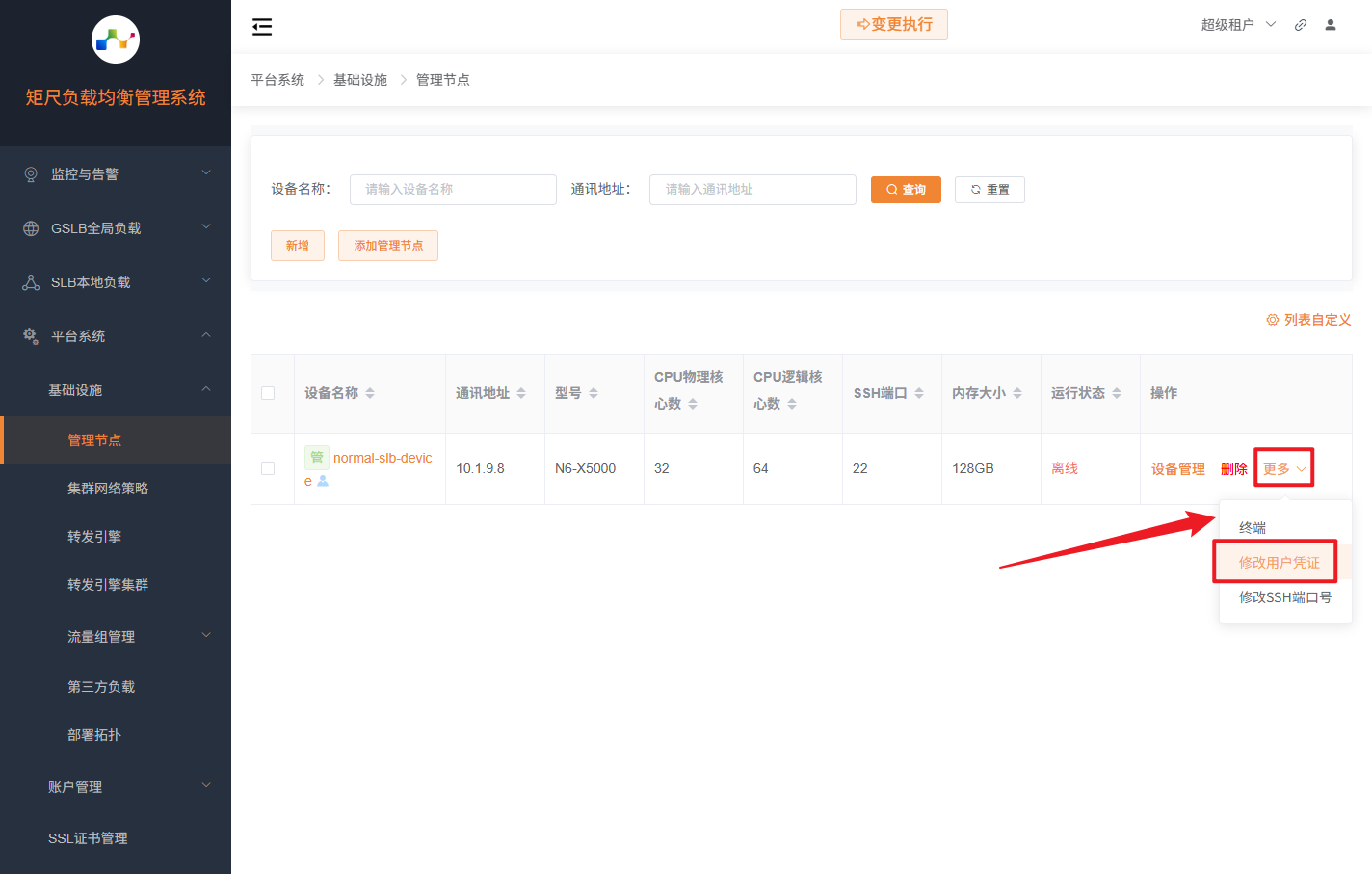The width and height of the screenshot is (1372, 874).
Task: Choose 修改用户凭证 from the dropdown menu
Action: click(x=1279, y=563)
